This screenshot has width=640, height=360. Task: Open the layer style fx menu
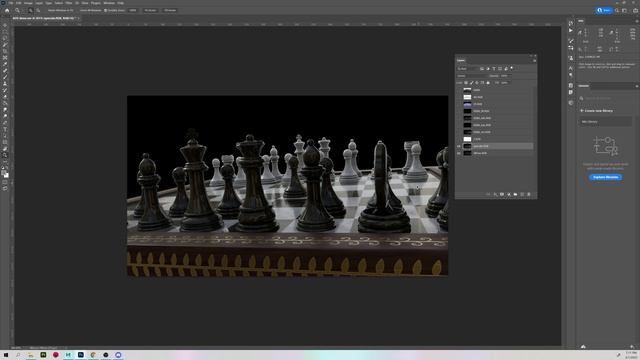(495, 195)
